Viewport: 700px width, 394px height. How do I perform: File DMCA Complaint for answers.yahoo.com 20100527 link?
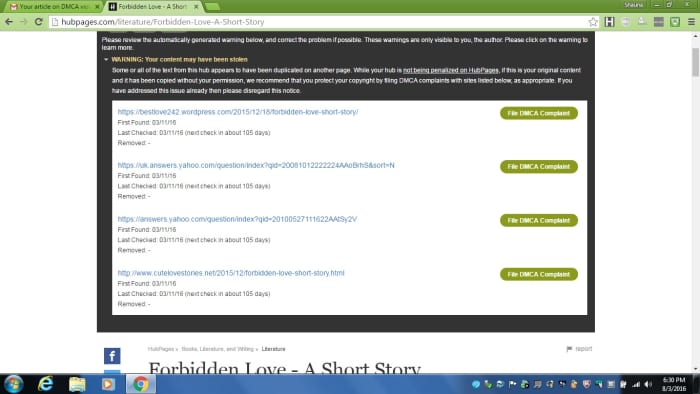coord(539,220)
